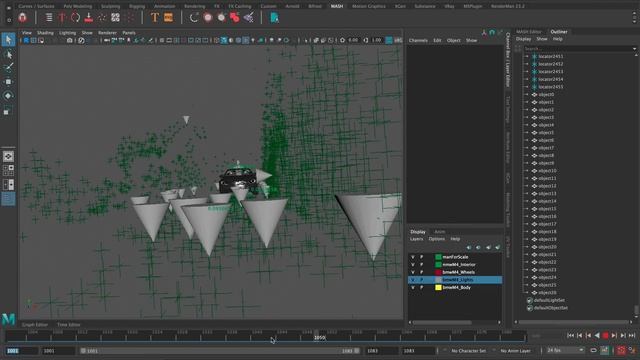Click the scattered-dots MASH shelf icon
640x360 pixels.
coord(102,18)
